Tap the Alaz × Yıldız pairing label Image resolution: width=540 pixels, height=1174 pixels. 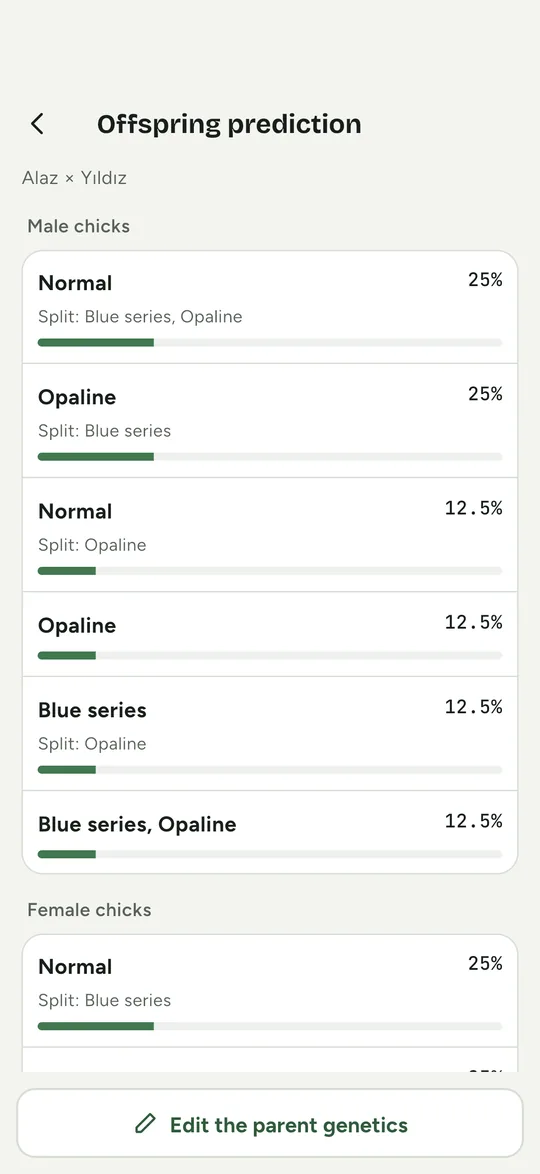pyautogui.click(x=74, y=178)
